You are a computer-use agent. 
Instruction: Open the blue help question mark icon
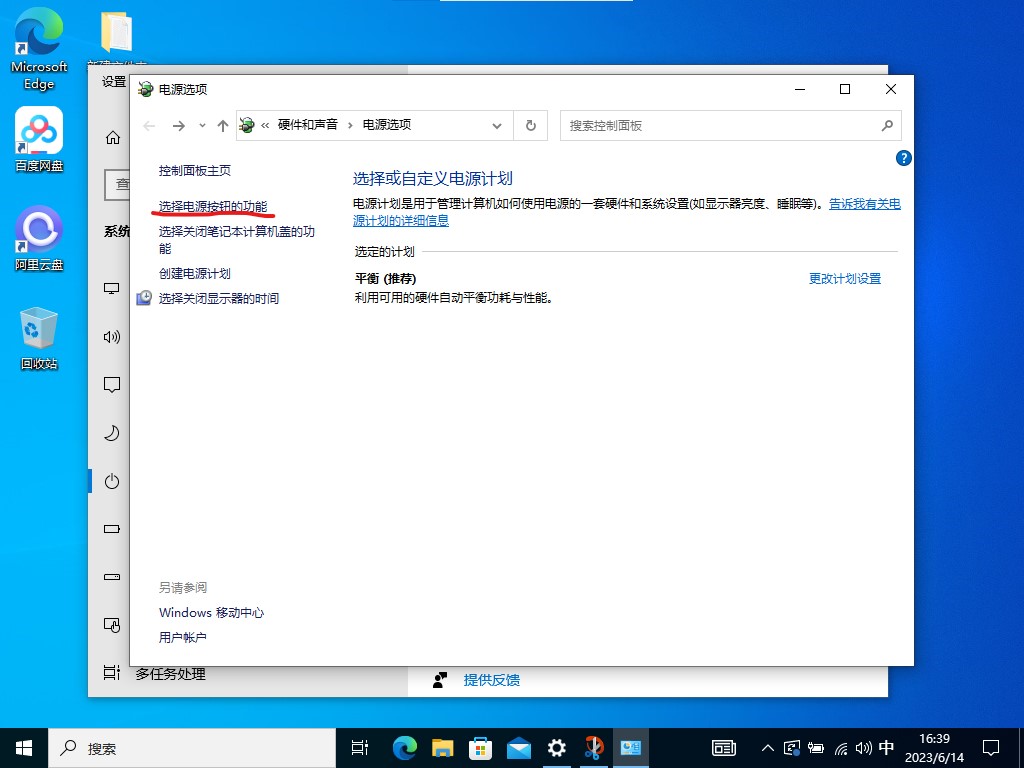(903, 158)
